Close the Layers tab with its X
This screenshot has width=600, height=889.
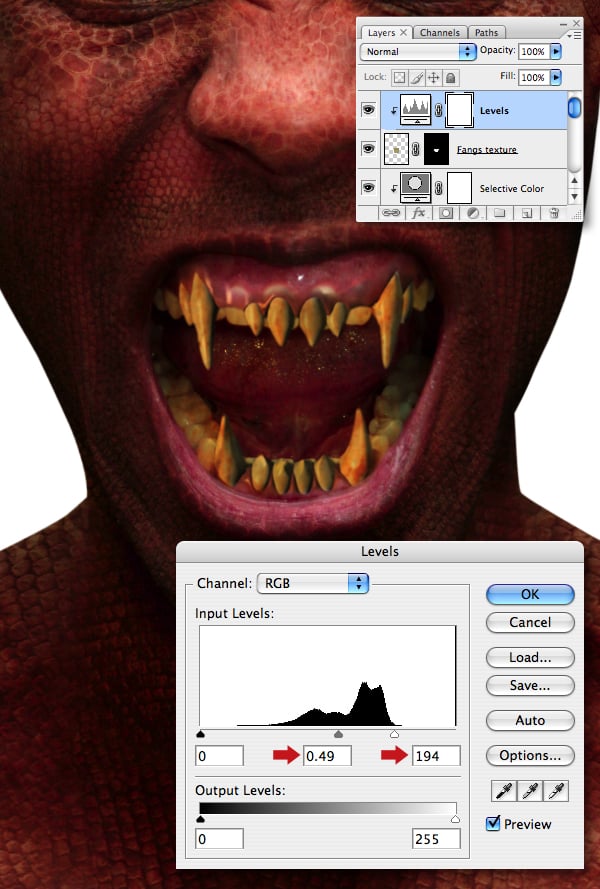[403, 32]
